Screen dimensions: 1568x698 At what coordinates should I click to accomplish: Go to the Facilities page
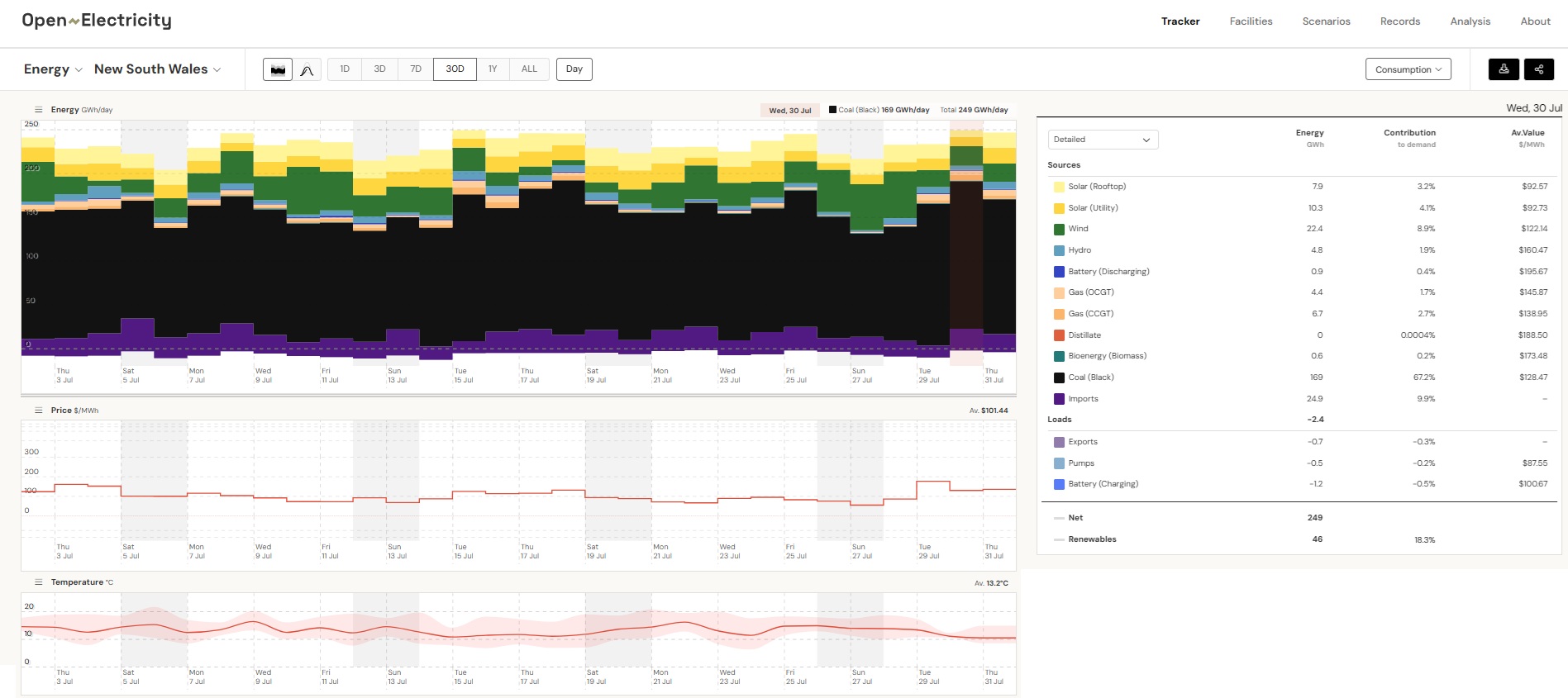(1251, 21)
